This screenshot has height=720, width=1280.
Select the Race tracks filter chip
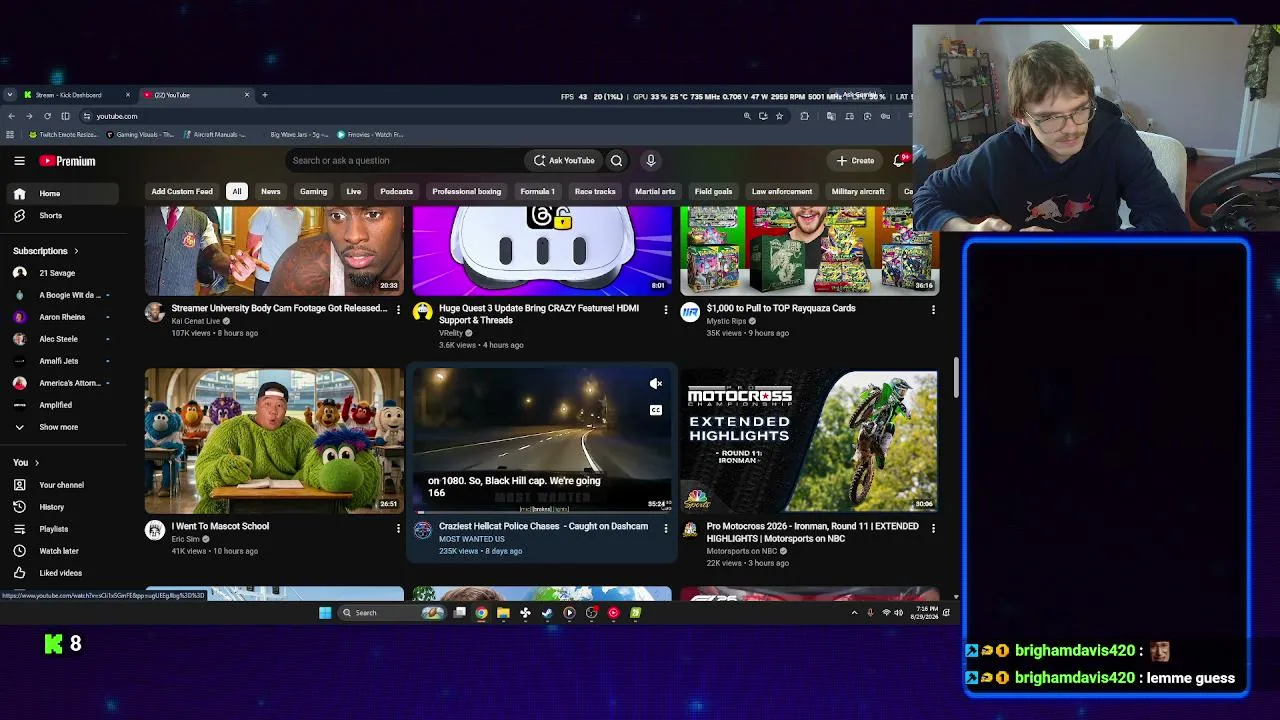[x=595, y=191]
